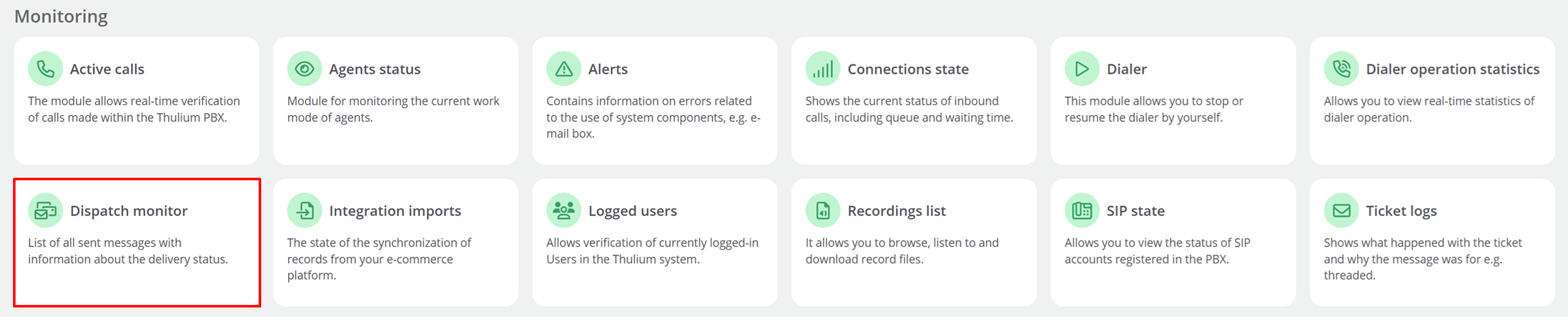
Task: Click the Active calls phone icon
Action: [x=45, y=69]
